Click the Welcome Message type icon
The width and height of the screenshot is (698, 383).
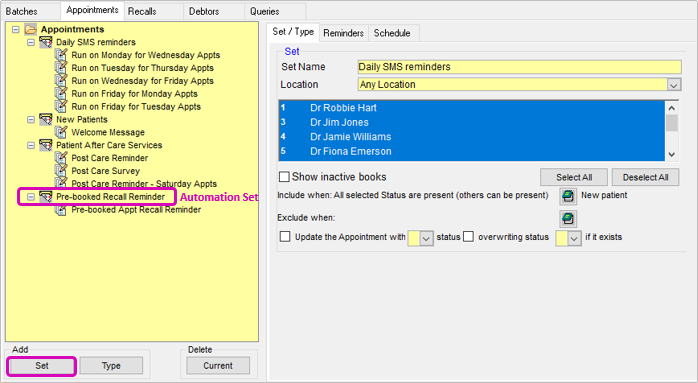[61, 132]
